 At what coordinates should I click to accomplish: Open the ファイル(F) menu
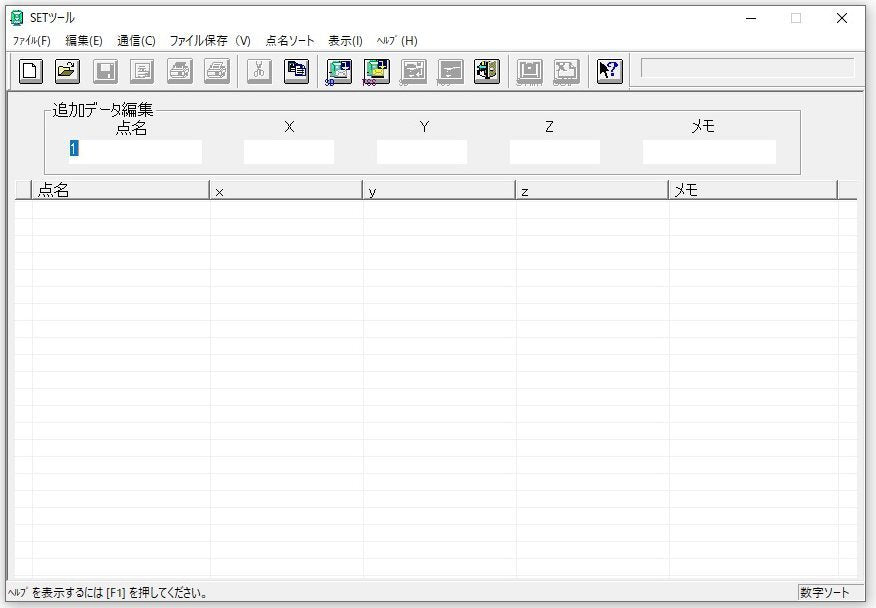pos(31,41)
